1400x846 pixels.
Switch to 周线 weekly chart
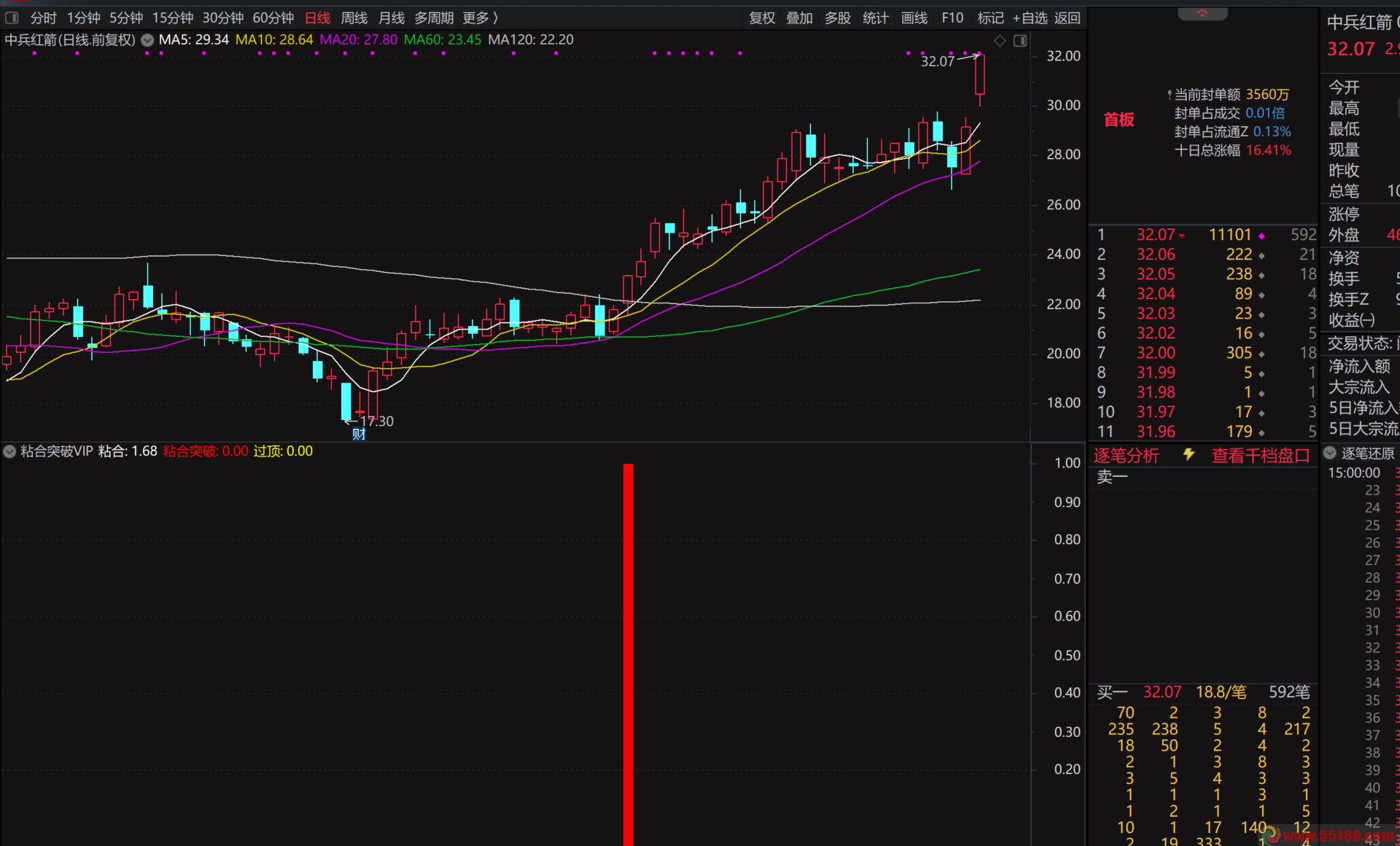point(354,18)
